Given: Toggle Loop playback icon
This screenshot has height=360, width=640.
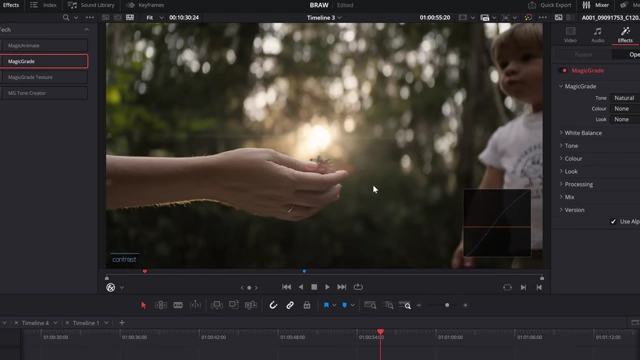Looking at the screenshot, I should coord(358,287).
